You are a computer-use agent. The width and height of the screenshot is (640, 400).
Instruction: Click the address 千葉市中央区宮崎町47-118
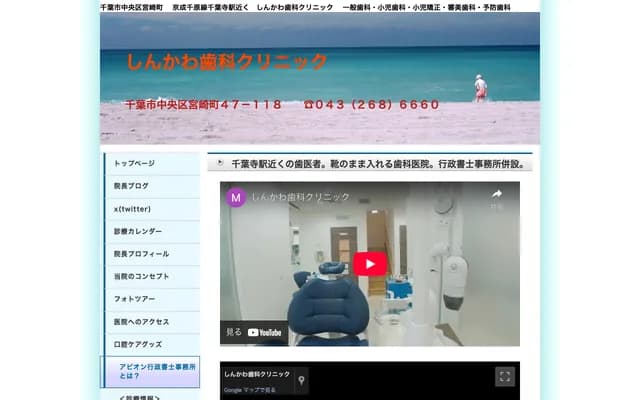point(203,105)
